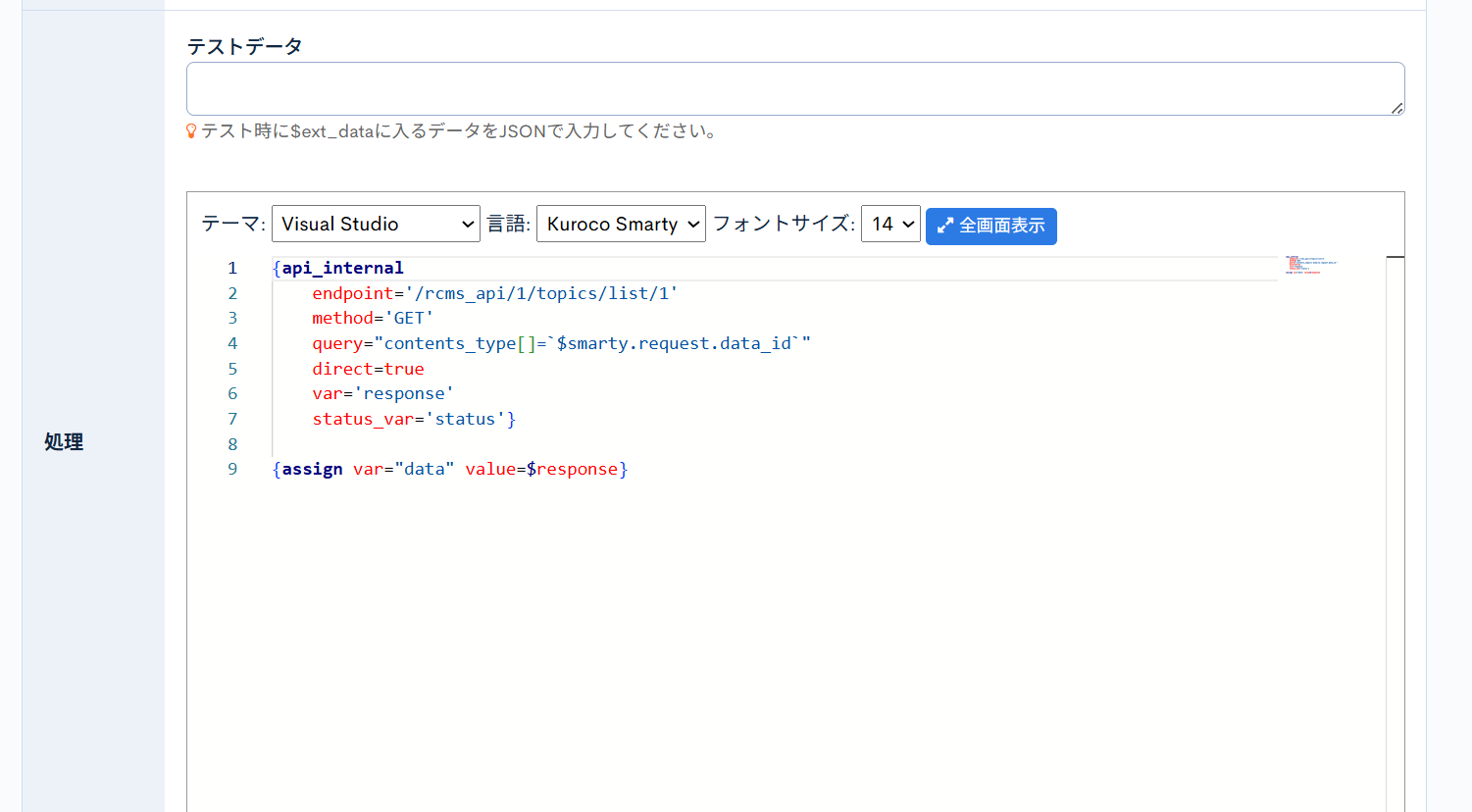The height and width of the screenshot is (812, 1472).
Task: Click line number 8 in the gutter
Action: [232, 444]
